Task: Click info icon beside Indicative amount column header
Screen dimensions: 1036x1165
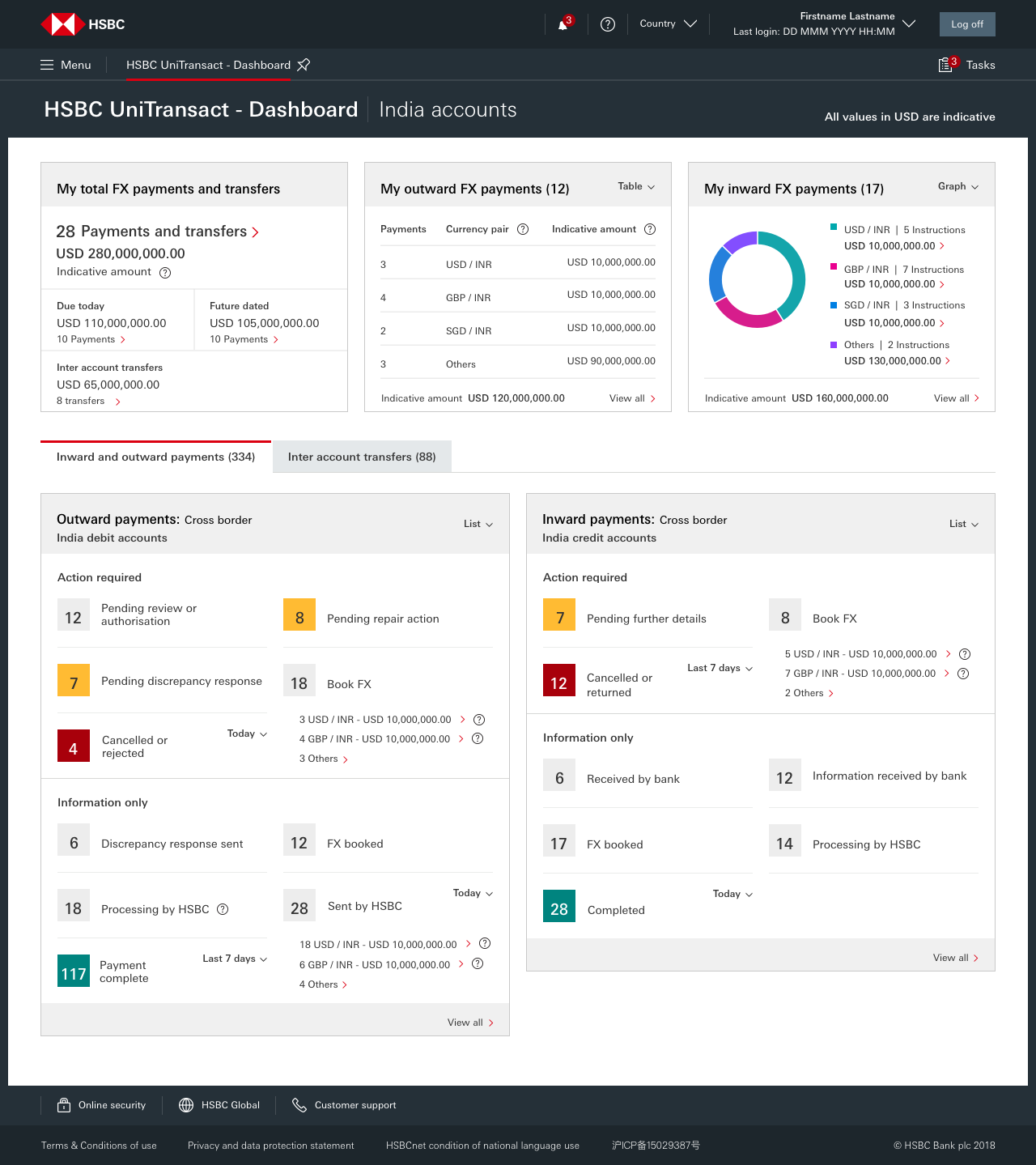Action: coord(650,229)
